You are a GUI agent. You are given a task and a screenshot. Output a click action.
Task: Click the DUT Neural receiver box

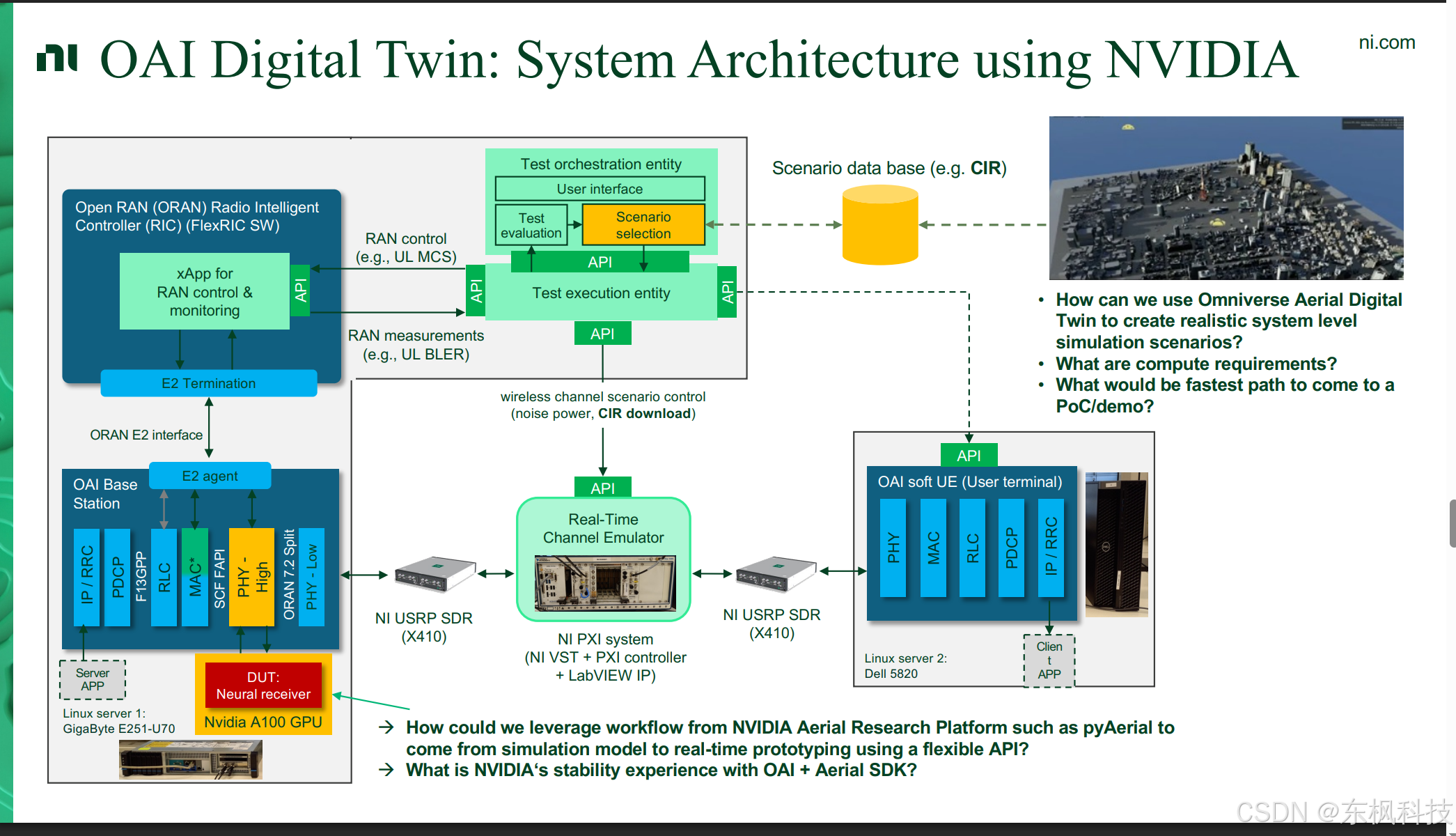pyautogui.click(x=263, y=686)
